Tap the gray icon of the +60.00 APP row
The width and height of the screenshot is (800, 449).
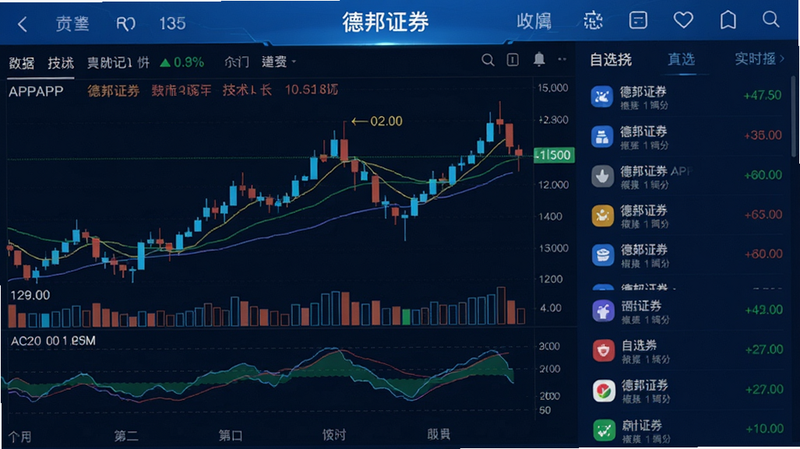(x=603, y=177)
